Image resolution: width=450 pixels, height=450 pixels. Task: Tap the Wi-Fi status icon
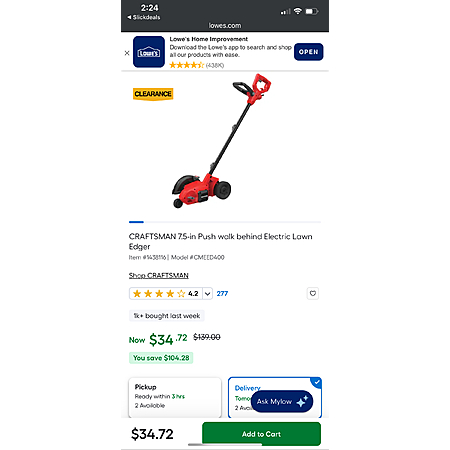[298, 11]
